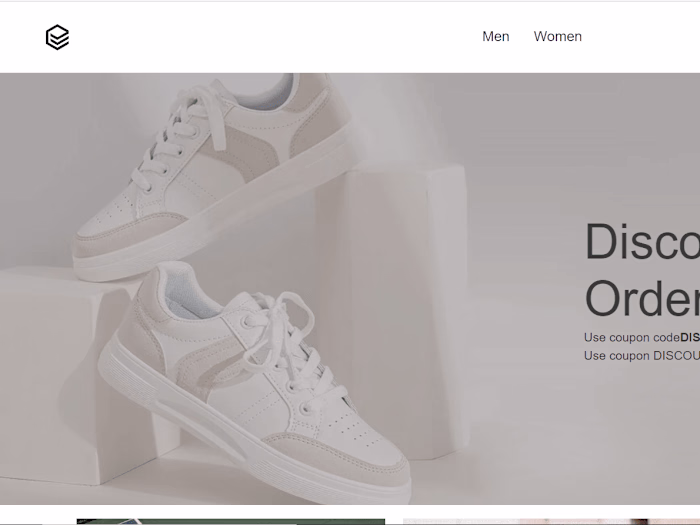Open the Men menu item
This screenshot has width=700, height=525.
(496, 37)
